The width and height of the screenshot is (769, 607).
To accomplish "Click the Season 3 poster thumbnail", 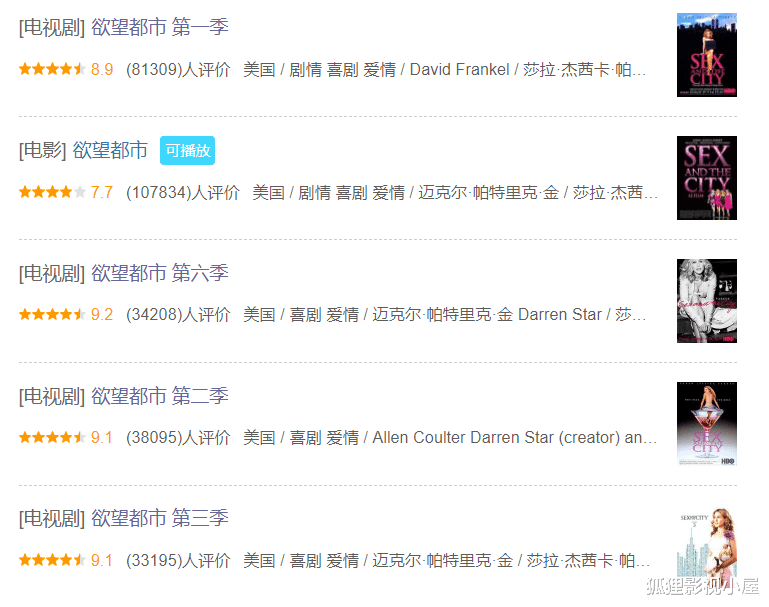I will (707, 542).
